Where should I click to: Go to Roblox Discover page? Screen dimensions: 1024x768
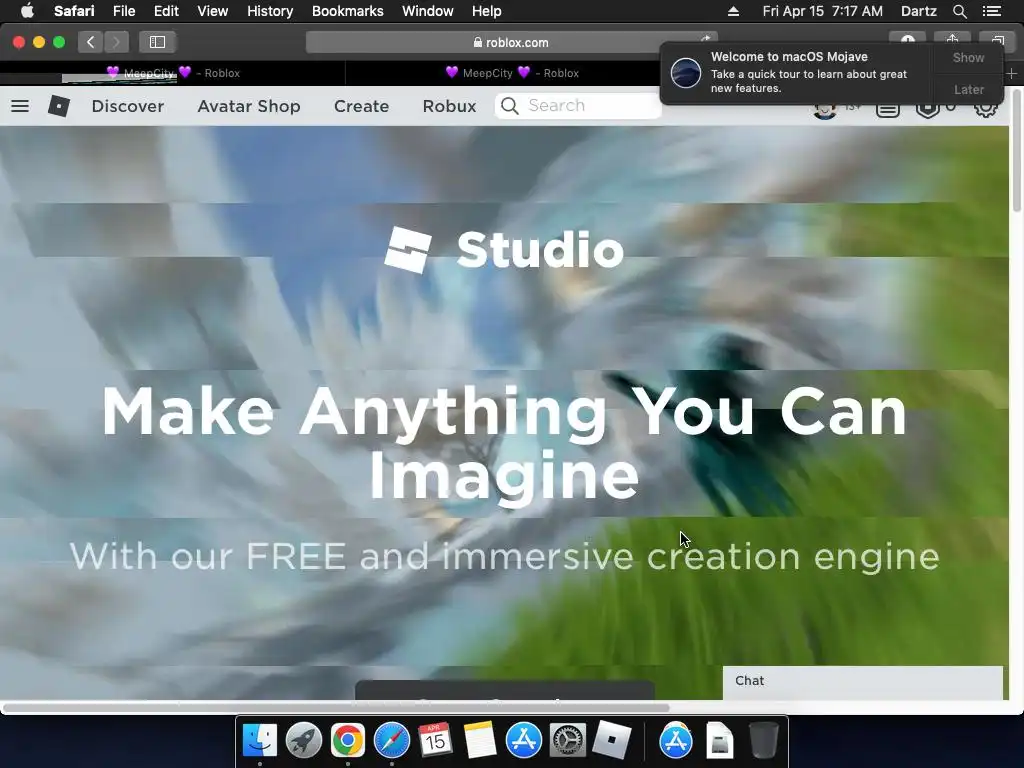tap(127, 106)
